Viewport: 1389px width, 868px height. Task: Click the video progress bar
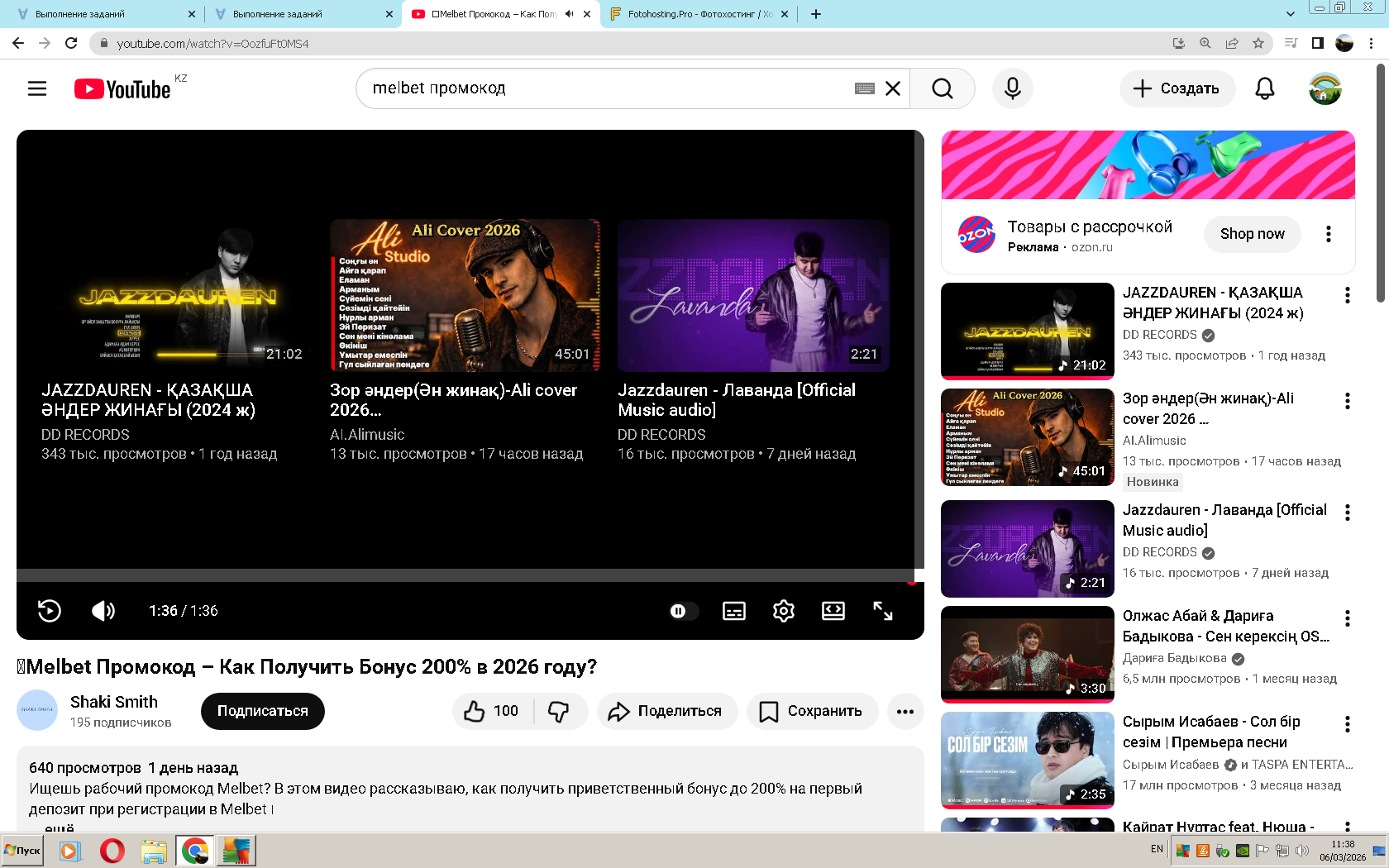(463, 576)
